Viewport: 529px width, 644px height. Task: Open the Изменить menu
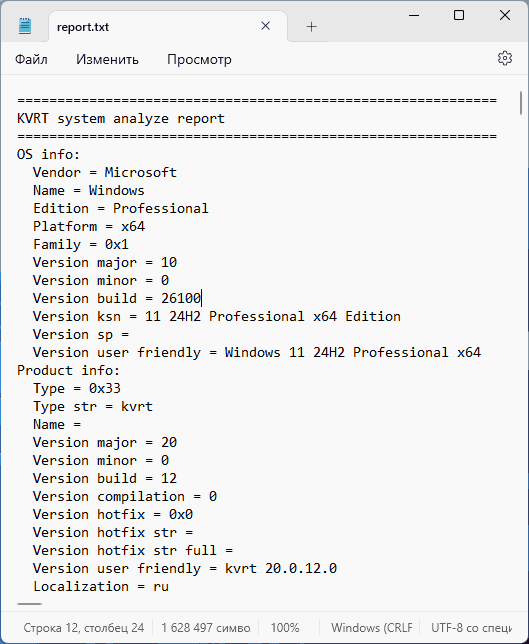coord(107,60)
